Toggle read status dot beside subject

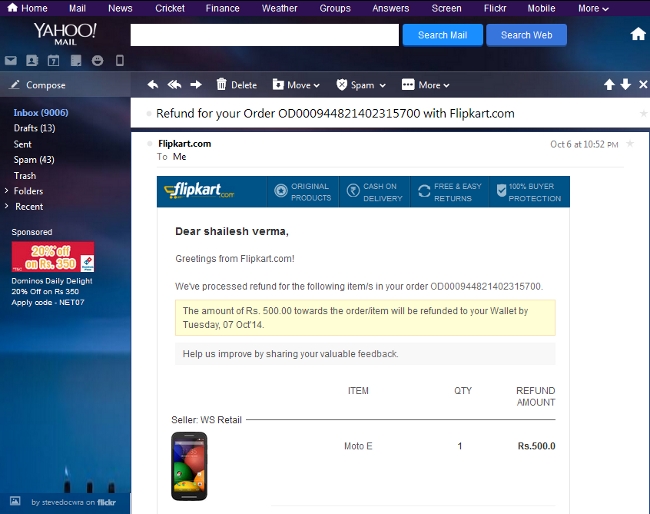[x=149, y=114]
